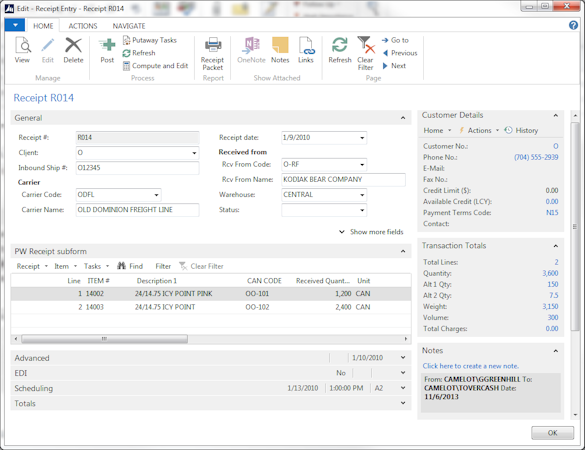Open the Help question mark icon
Screen dimensions: 585x450
(x=573, y=25)
